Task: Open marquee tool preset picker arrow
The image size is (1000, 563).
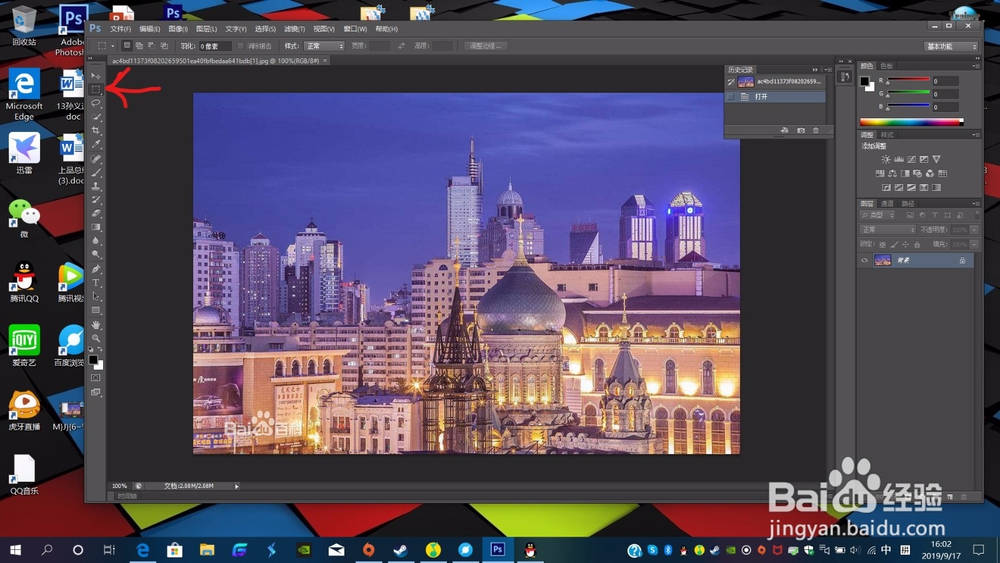Action: [113, 46]
